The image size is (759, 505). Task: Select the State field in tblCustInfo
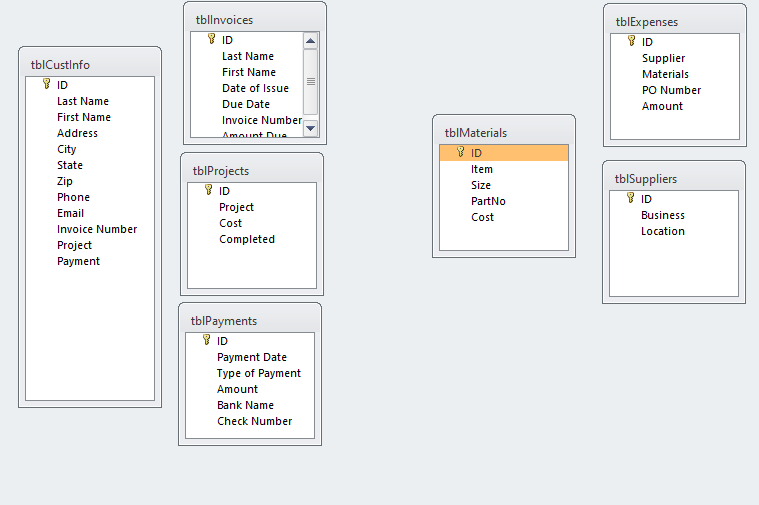(90, 165)
